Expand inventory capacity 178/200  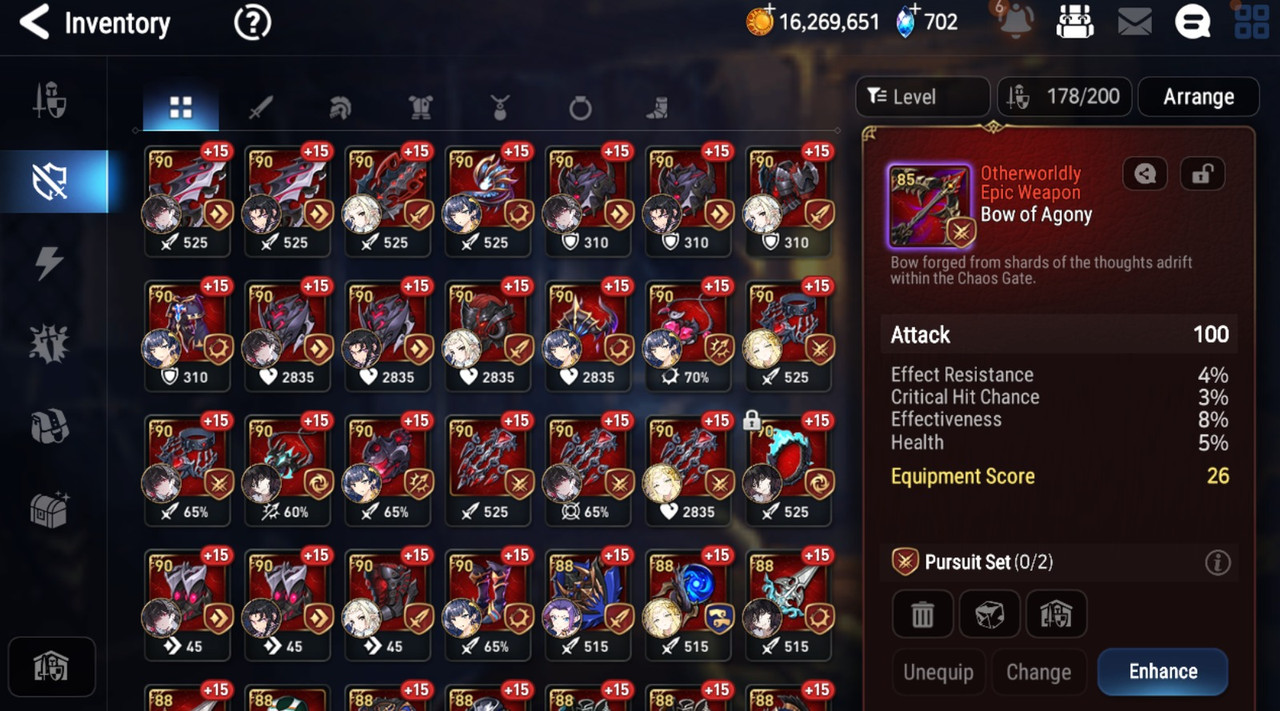point(1064,97)
